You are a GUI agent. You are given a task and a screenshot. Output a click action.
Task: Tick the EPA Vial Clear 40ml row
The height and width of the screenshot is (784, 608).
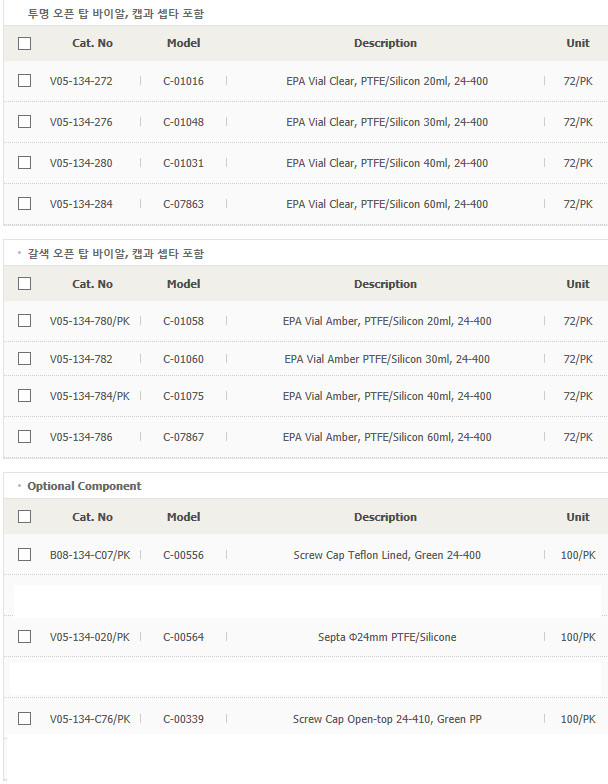coord(24,162)
